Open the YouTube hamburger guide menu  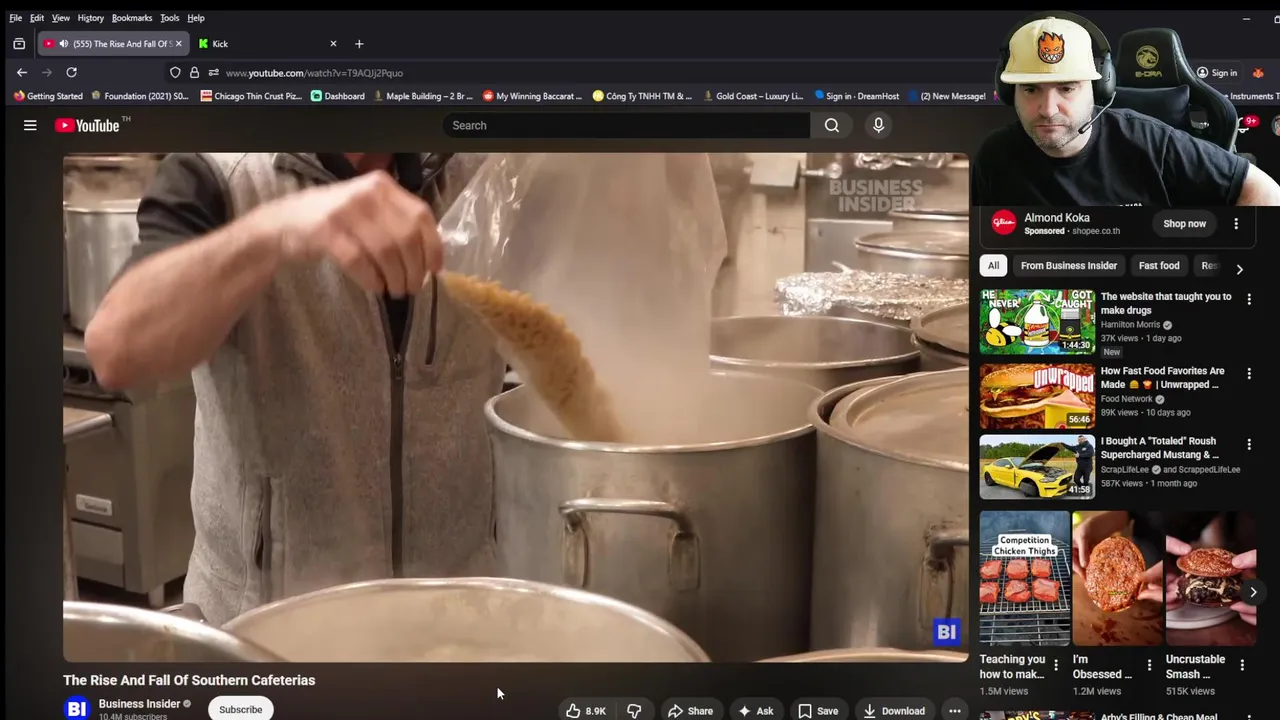(x=30, y=125)
